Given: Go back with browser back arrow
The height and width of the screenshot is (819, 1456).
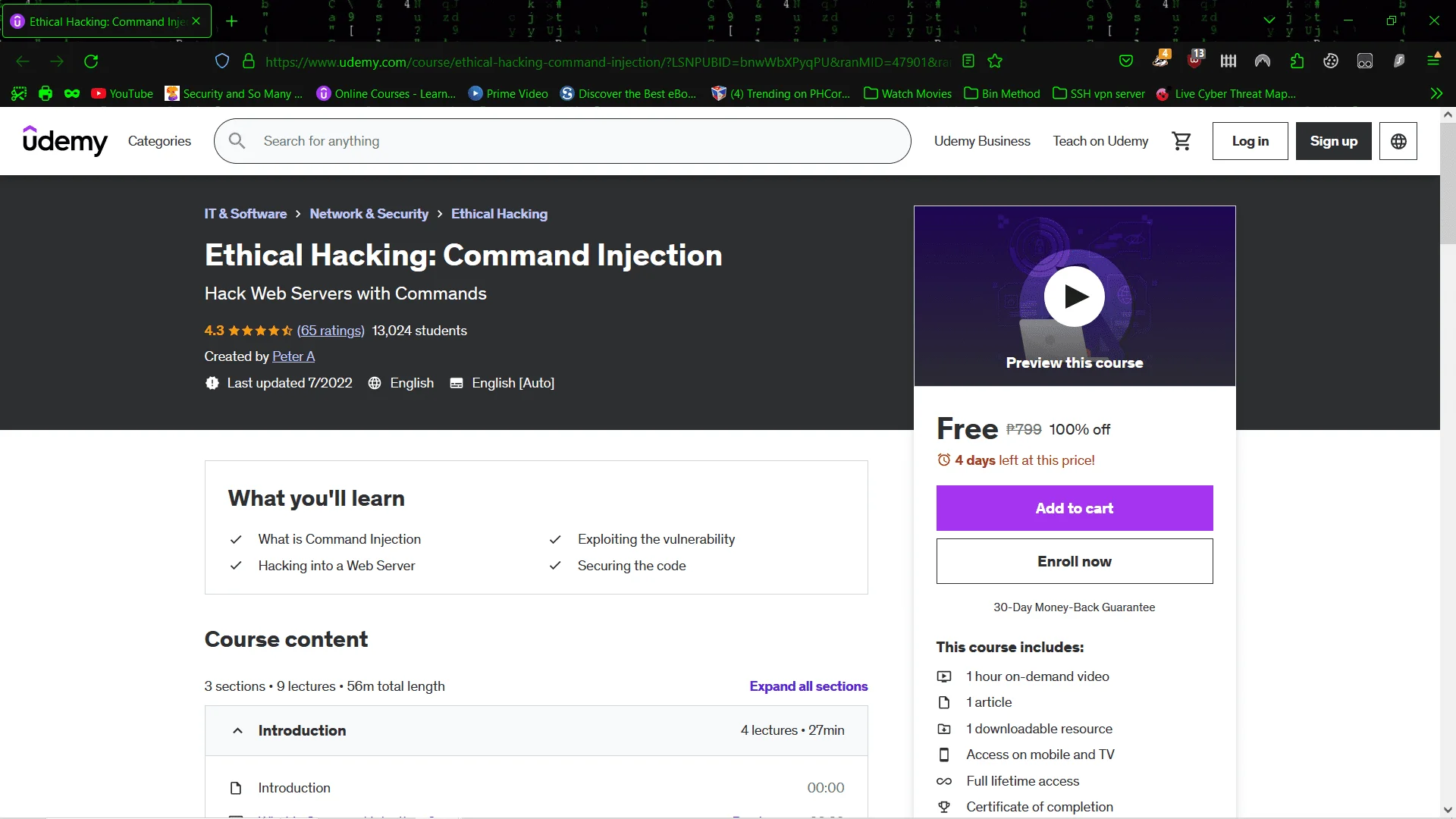Looking at the screenshot, I should pos(23,61).
